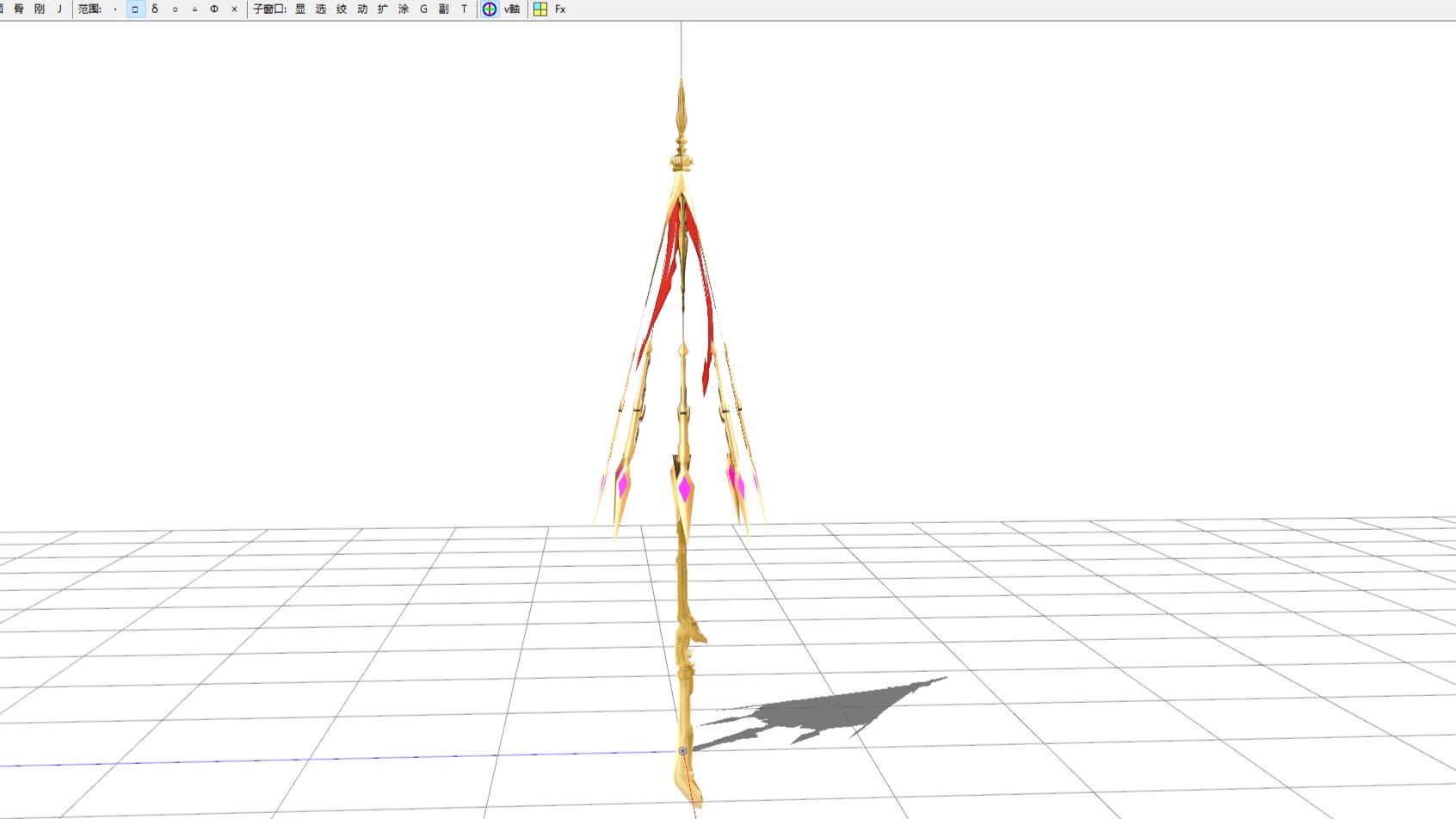
Task: Select the dot point range mode
Action: (x=115, y=9)
